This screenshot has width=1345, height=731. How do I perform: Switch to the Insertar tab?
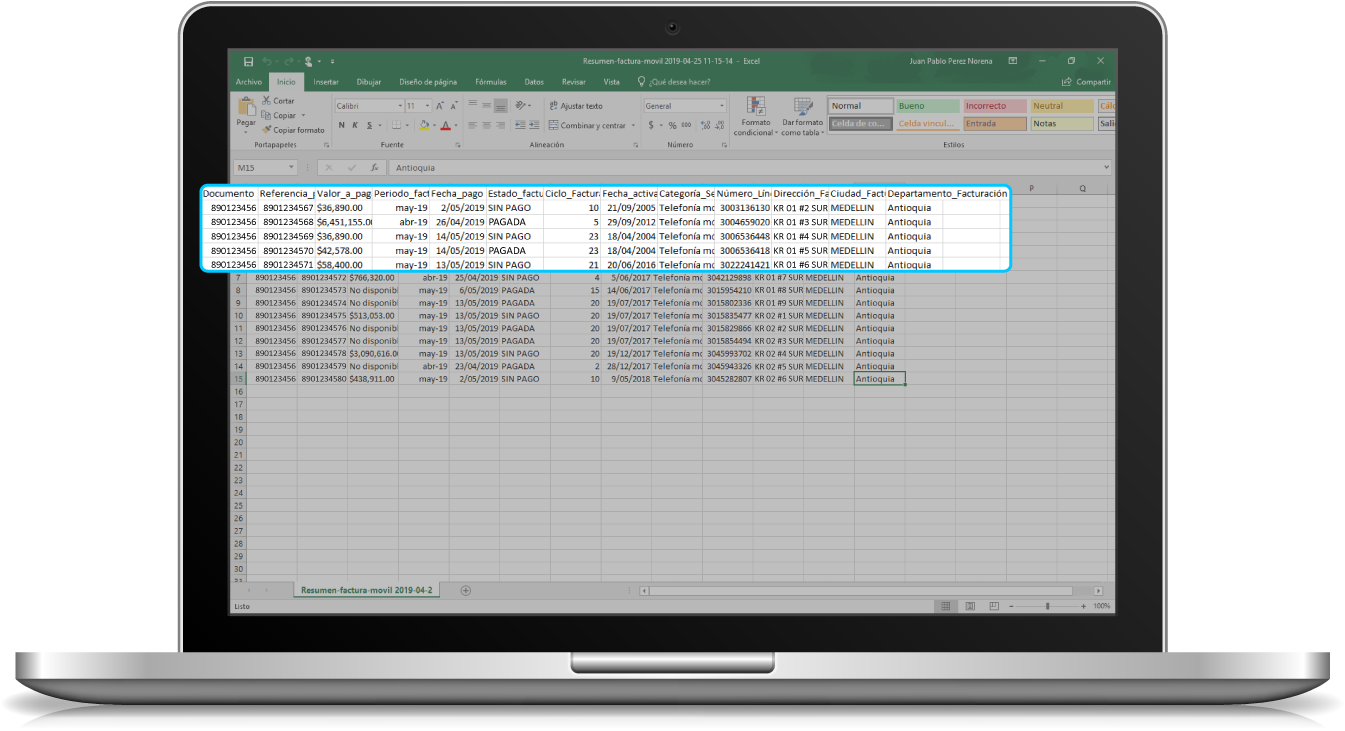point(326,82)
